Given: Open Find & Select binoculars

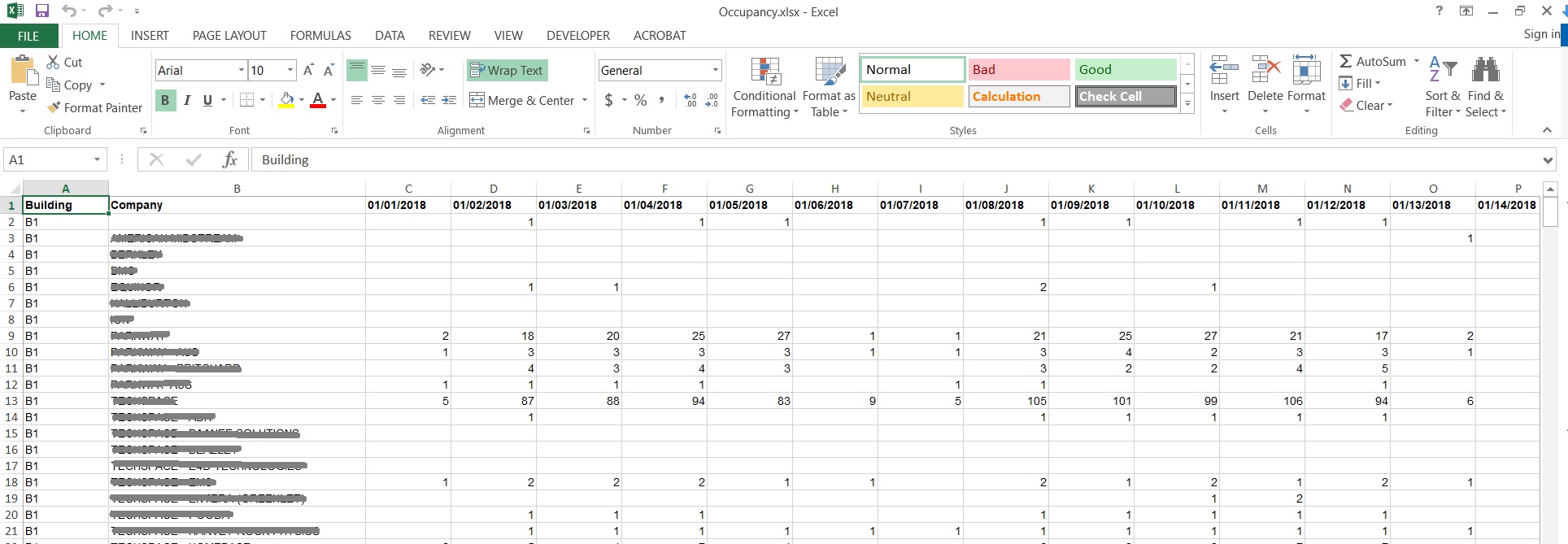Looking at the screenshot, I should pos(1486,87).
